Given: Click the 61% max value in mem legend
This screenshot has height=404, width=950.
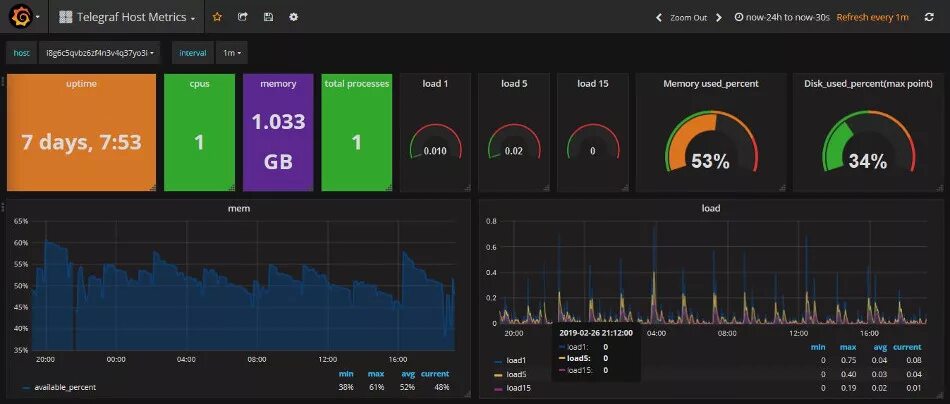Looking at the screenshot, I should (x=376, y=387).
